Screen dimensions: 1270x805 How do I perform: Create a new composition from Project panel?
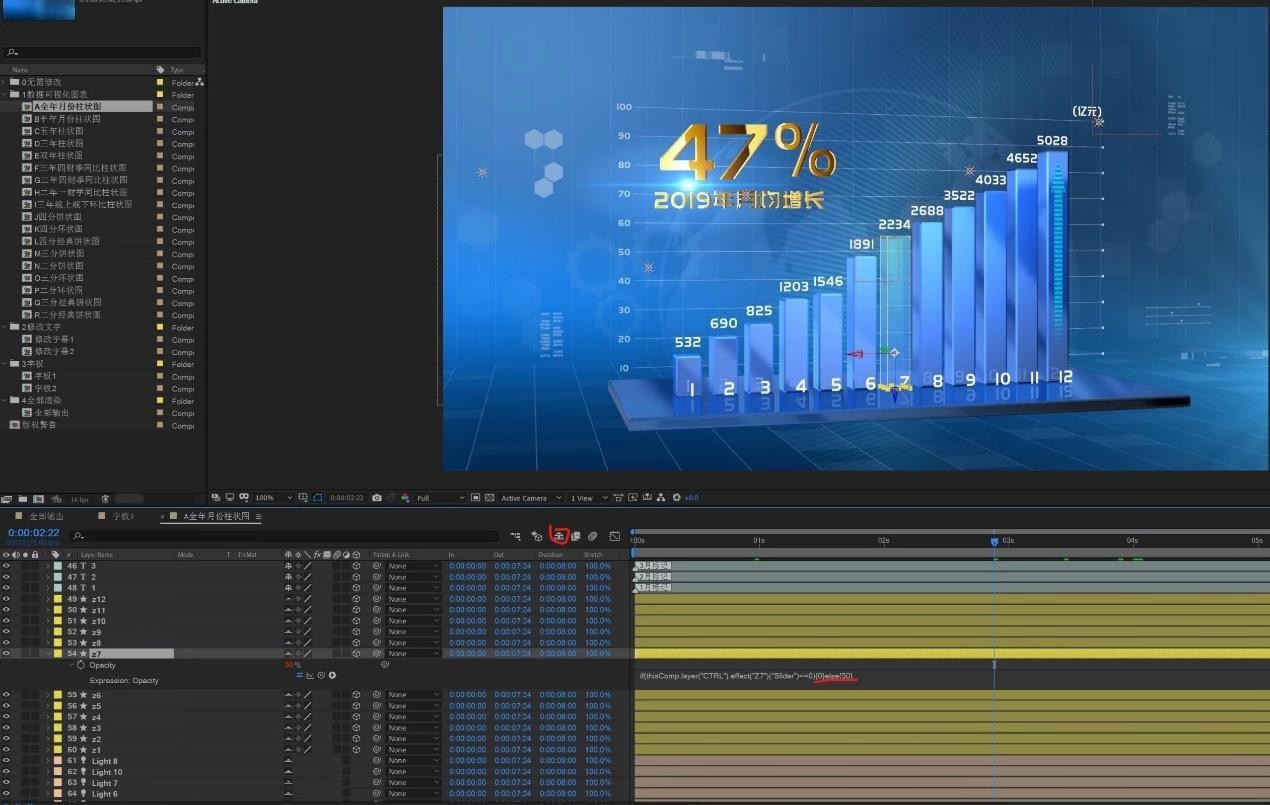(38, 498)
